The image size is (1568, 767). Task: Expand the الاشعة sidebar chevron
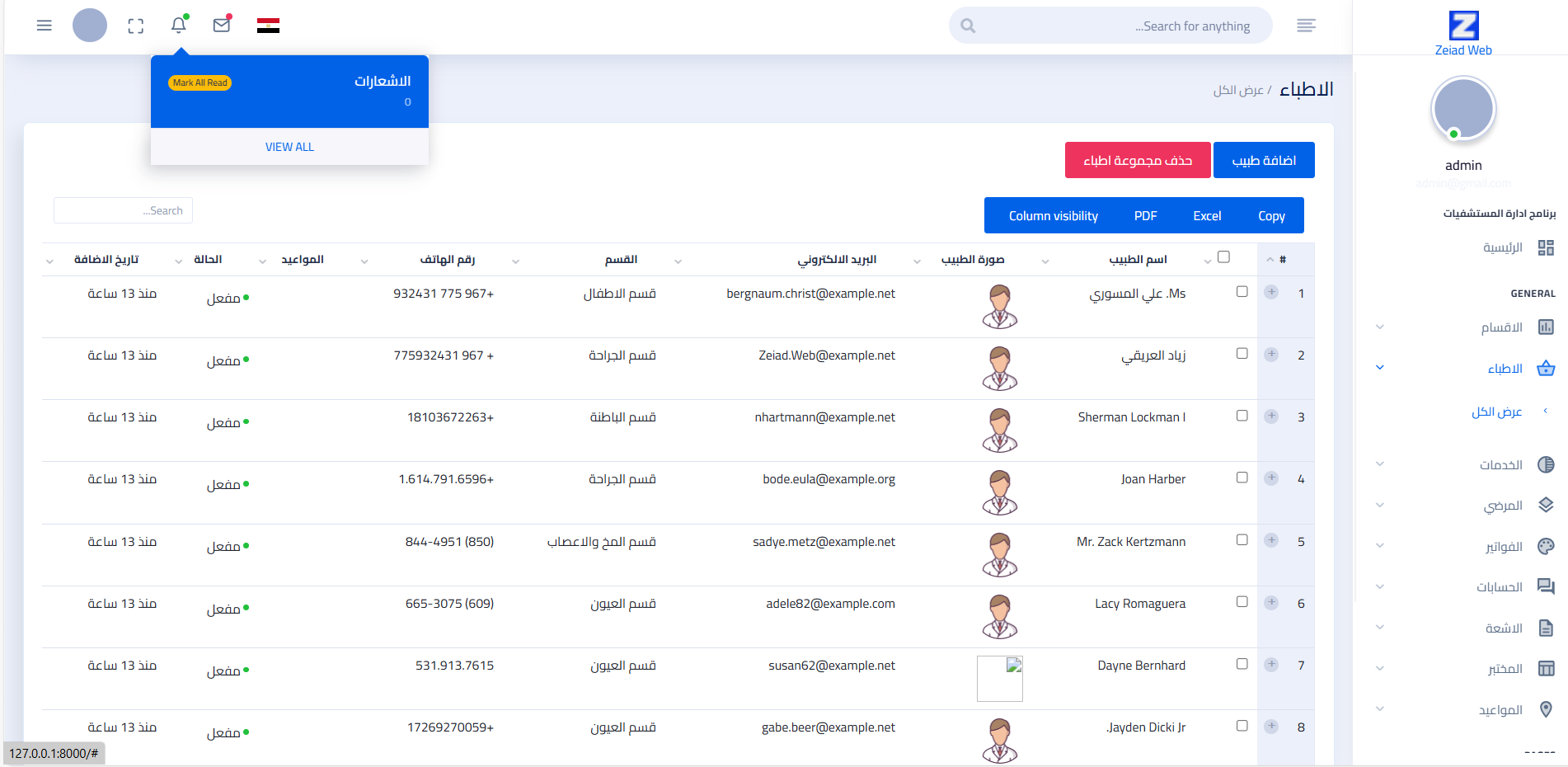1379,627
